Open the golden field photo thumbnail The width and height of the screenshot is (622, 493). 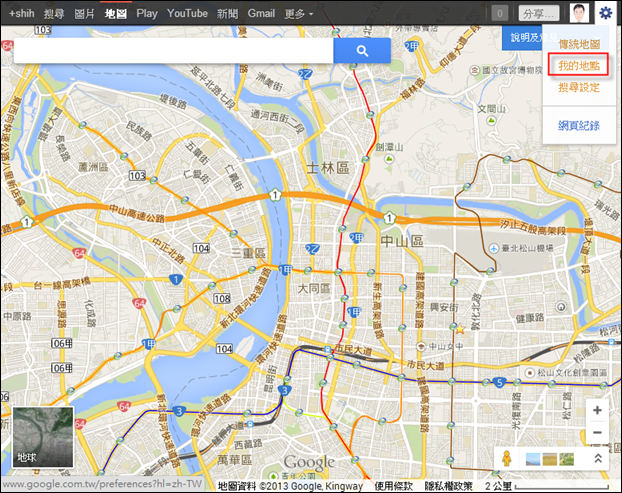[x=549, y=459]
